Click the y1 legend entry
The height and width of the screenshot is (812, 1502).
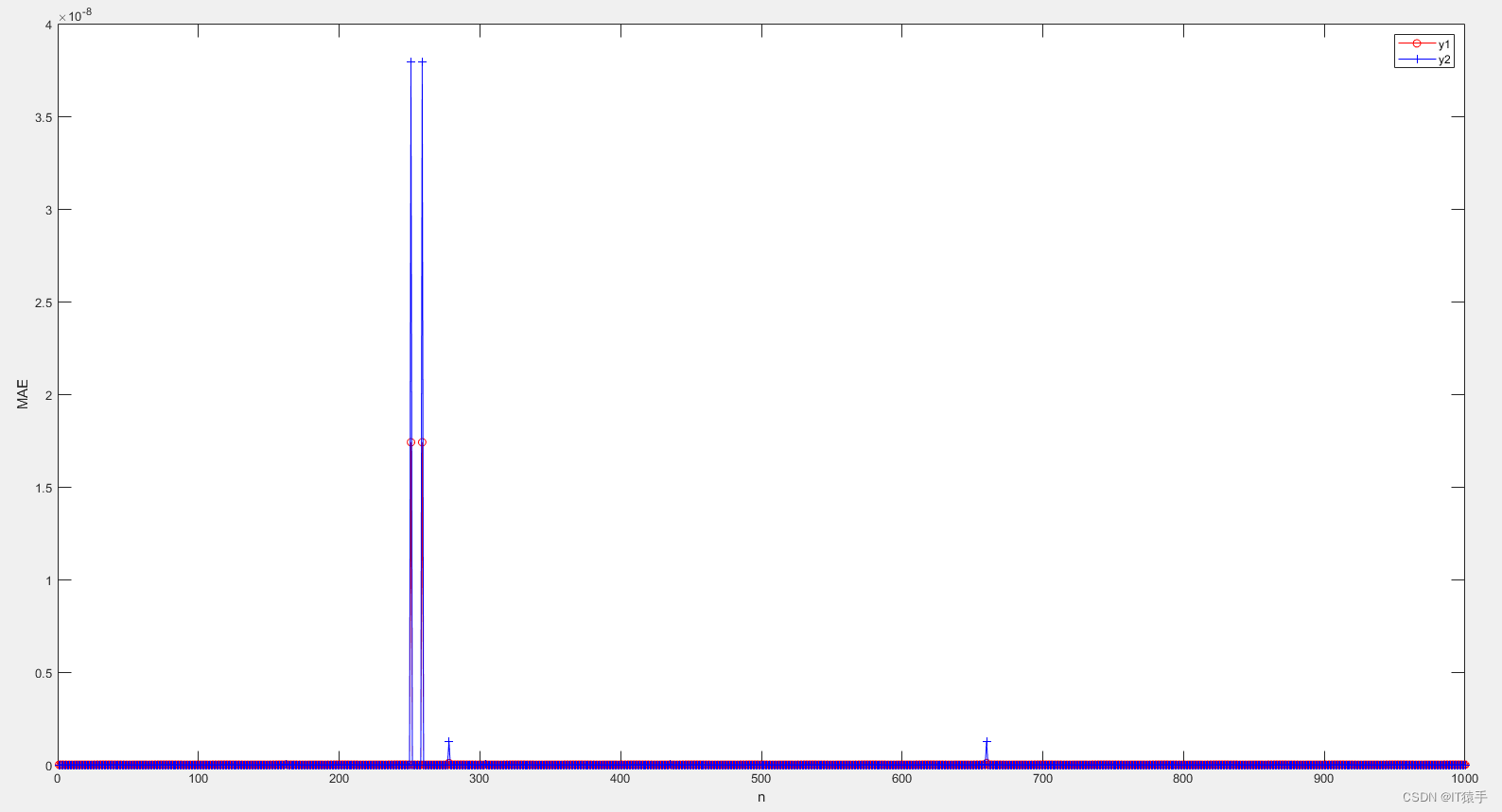point(1423,44)
